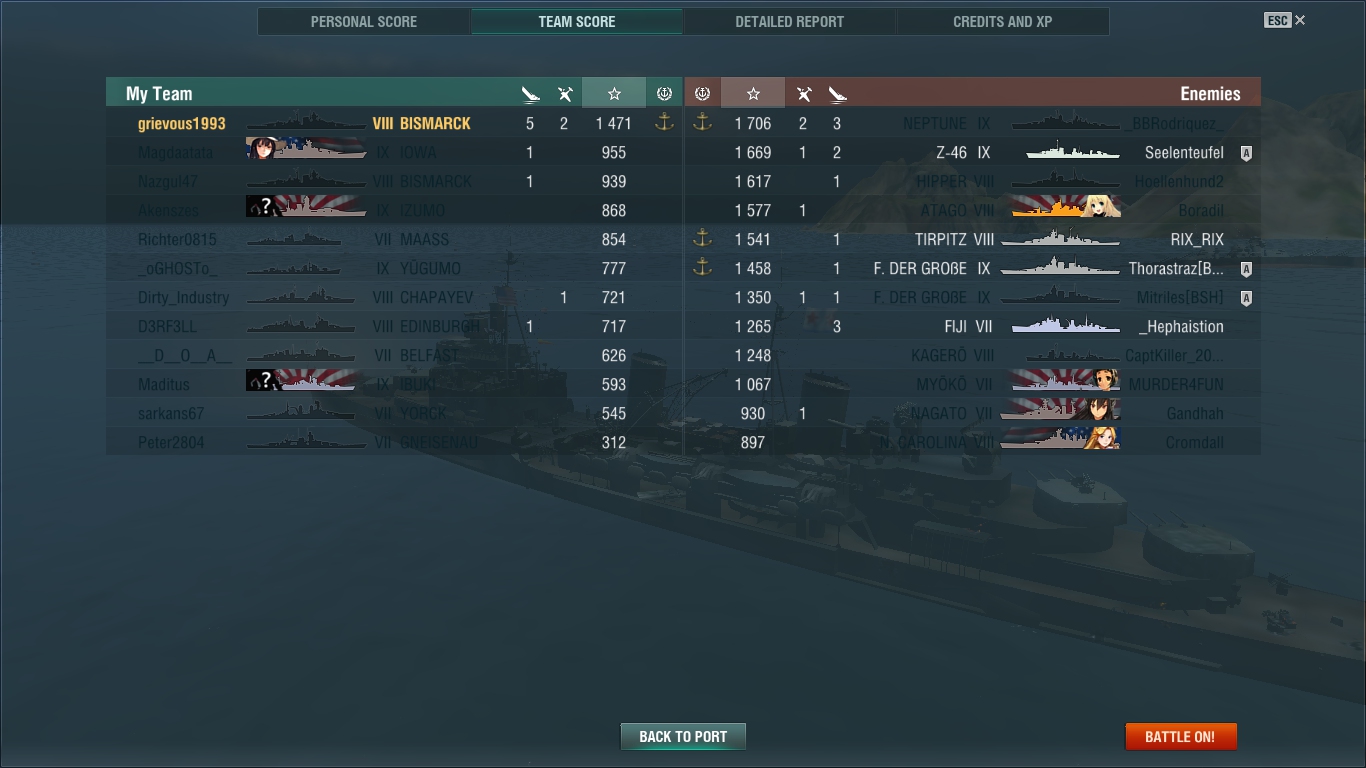Close results screen with ESC X

pos(1285,20)
